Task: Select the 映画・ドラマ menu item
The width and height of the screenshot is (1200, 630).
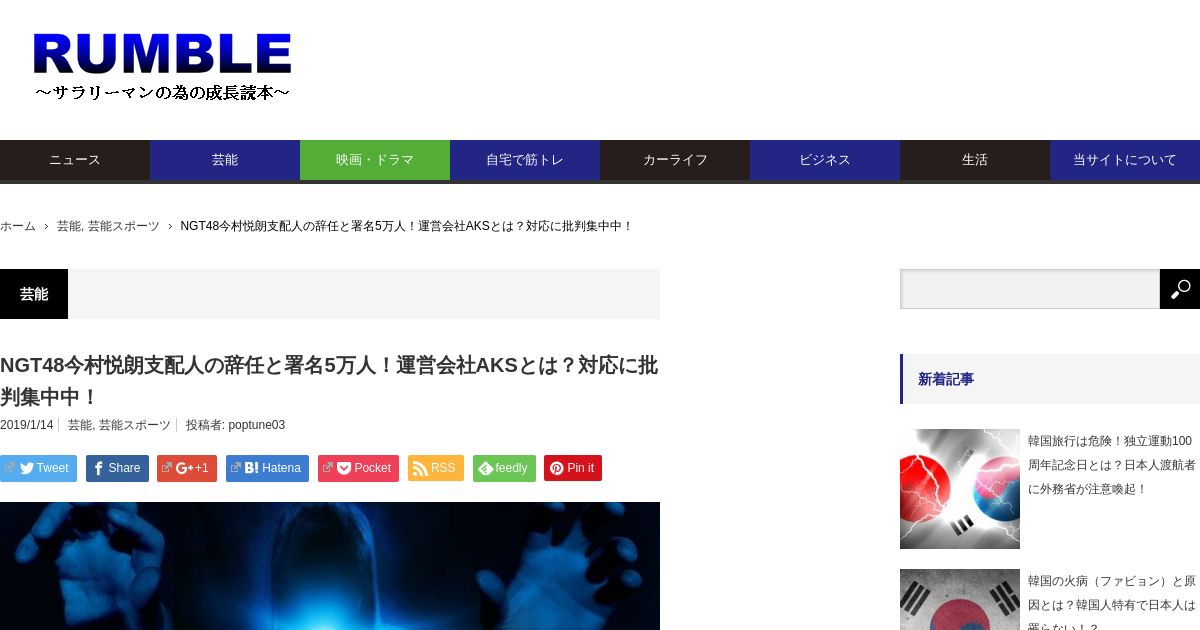Action: (x=375, y=160)
